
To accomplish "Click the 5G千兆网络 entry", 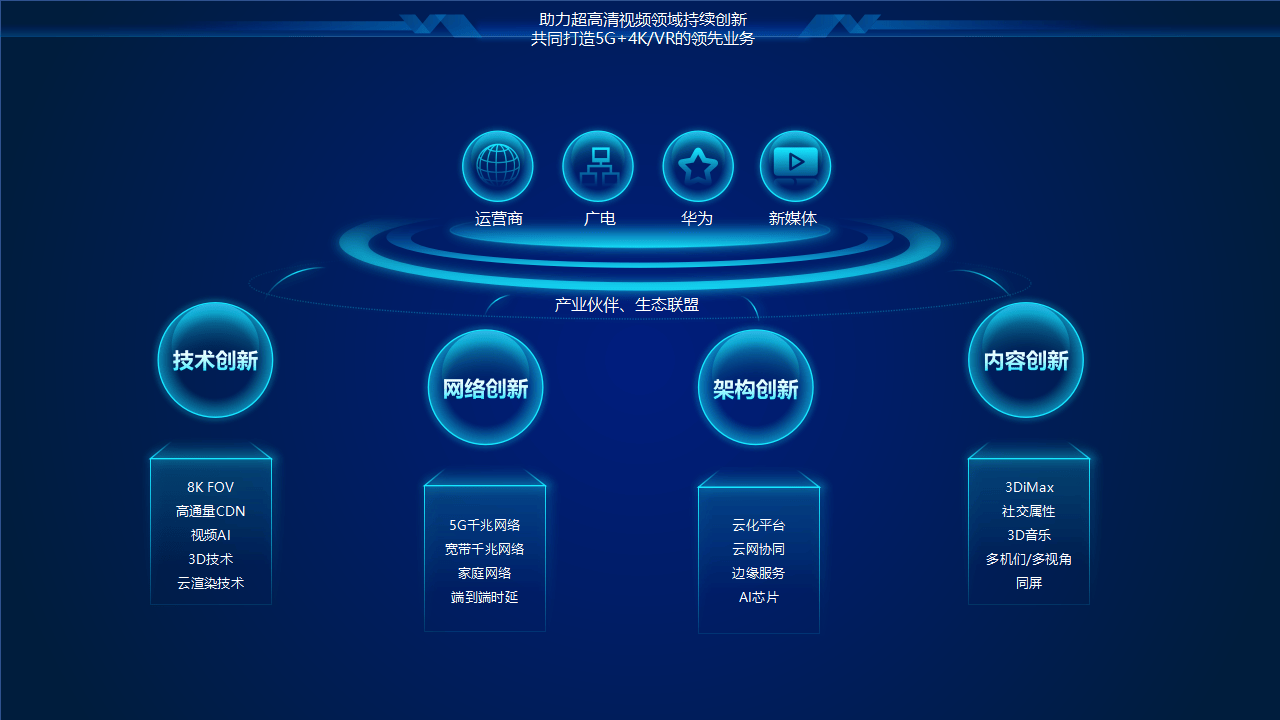I will 485,525.
